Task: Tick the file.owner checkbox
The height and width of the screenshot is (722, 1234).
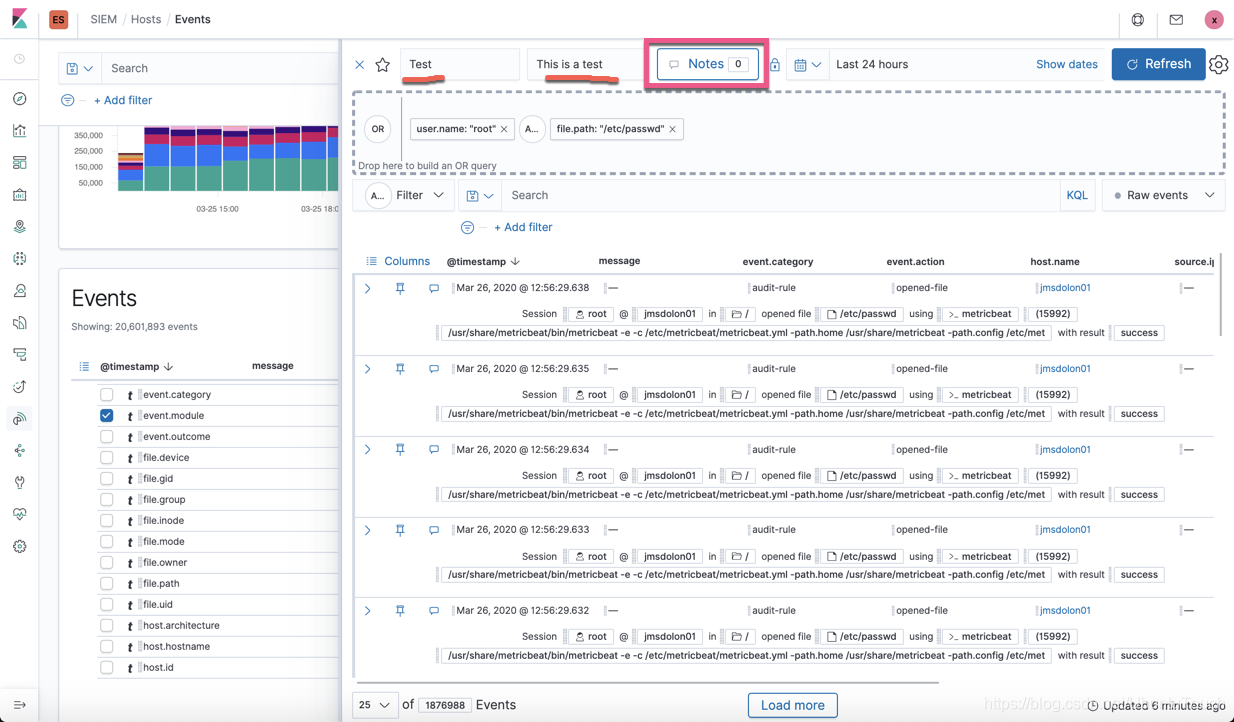Action: click(x=106, y=563)
